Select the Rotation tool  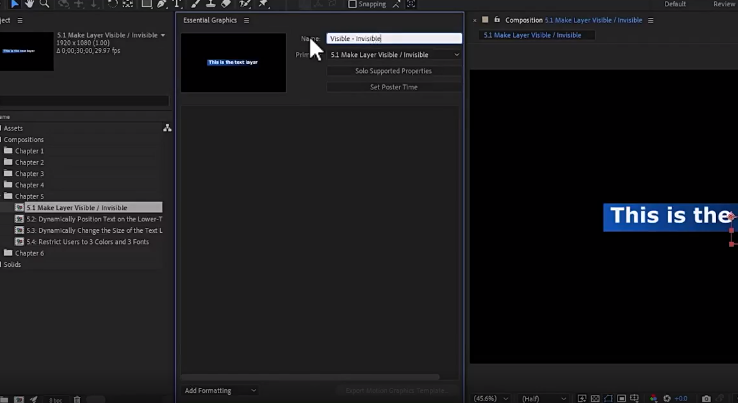tap(112, 4)
